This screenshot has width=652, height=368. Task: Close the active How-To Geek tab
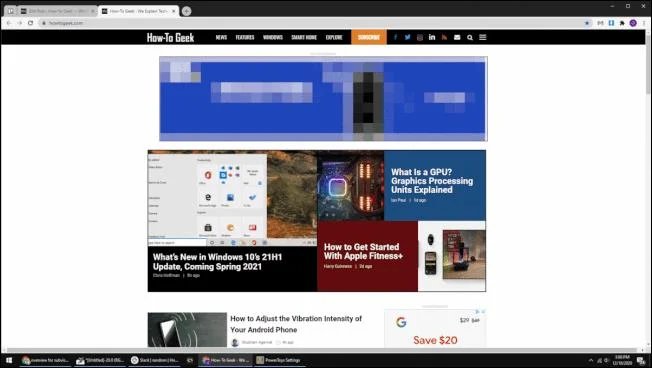pyautogui.click(x=174, y=11)
